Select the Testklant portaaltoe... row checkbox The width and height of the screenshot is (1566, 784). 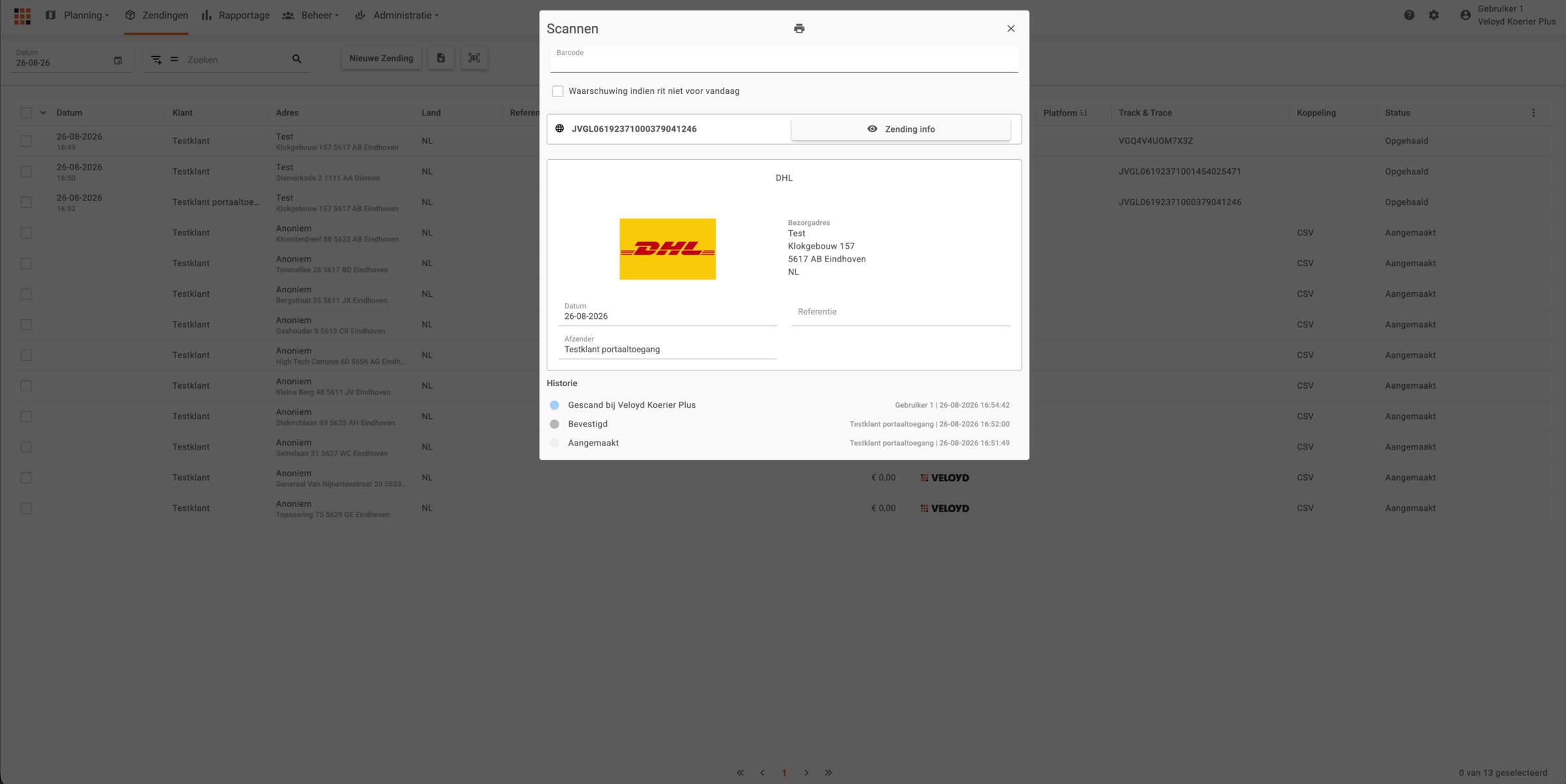[26, 202]
